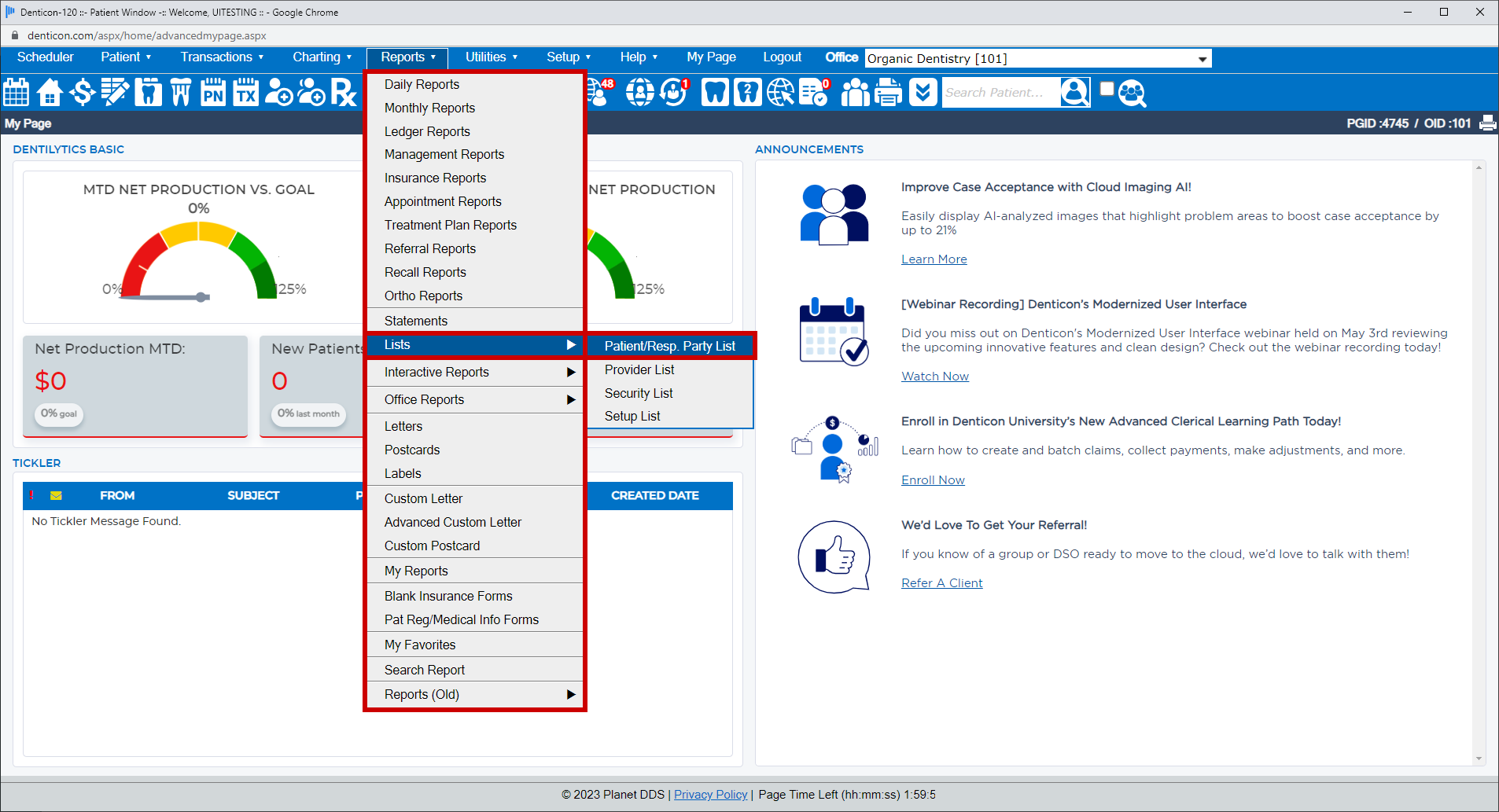Click the Home house icon
1499x812 pixels.
pyautogui.click(x=50, y=92)
